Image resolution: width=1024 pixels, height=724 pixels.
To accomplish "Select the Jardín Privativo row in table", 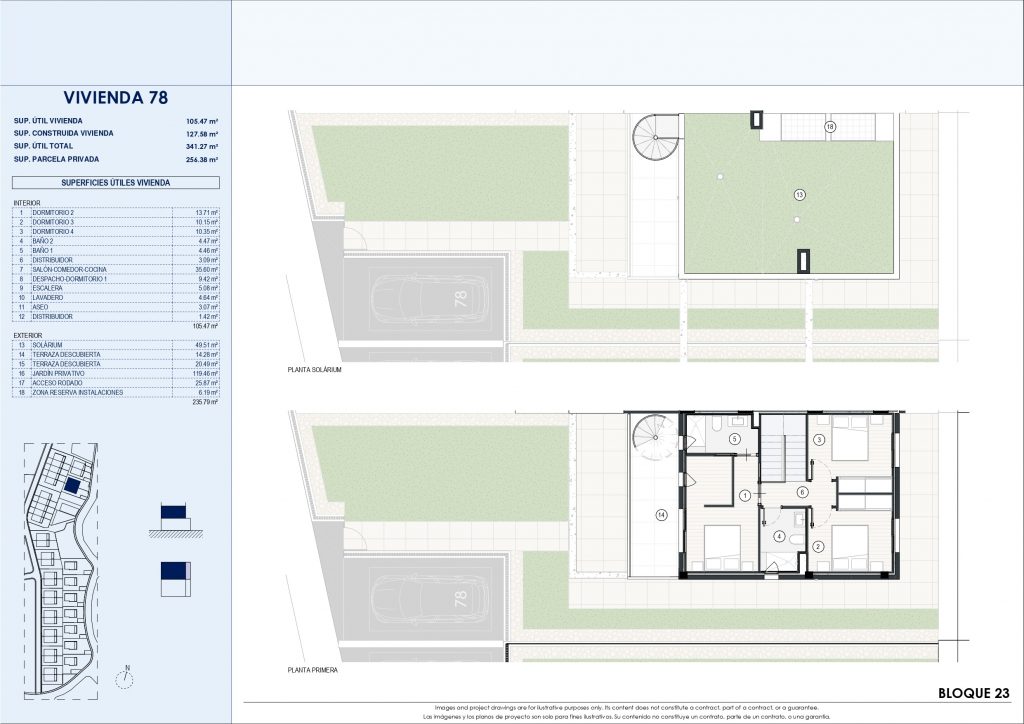I will [115, 373].
